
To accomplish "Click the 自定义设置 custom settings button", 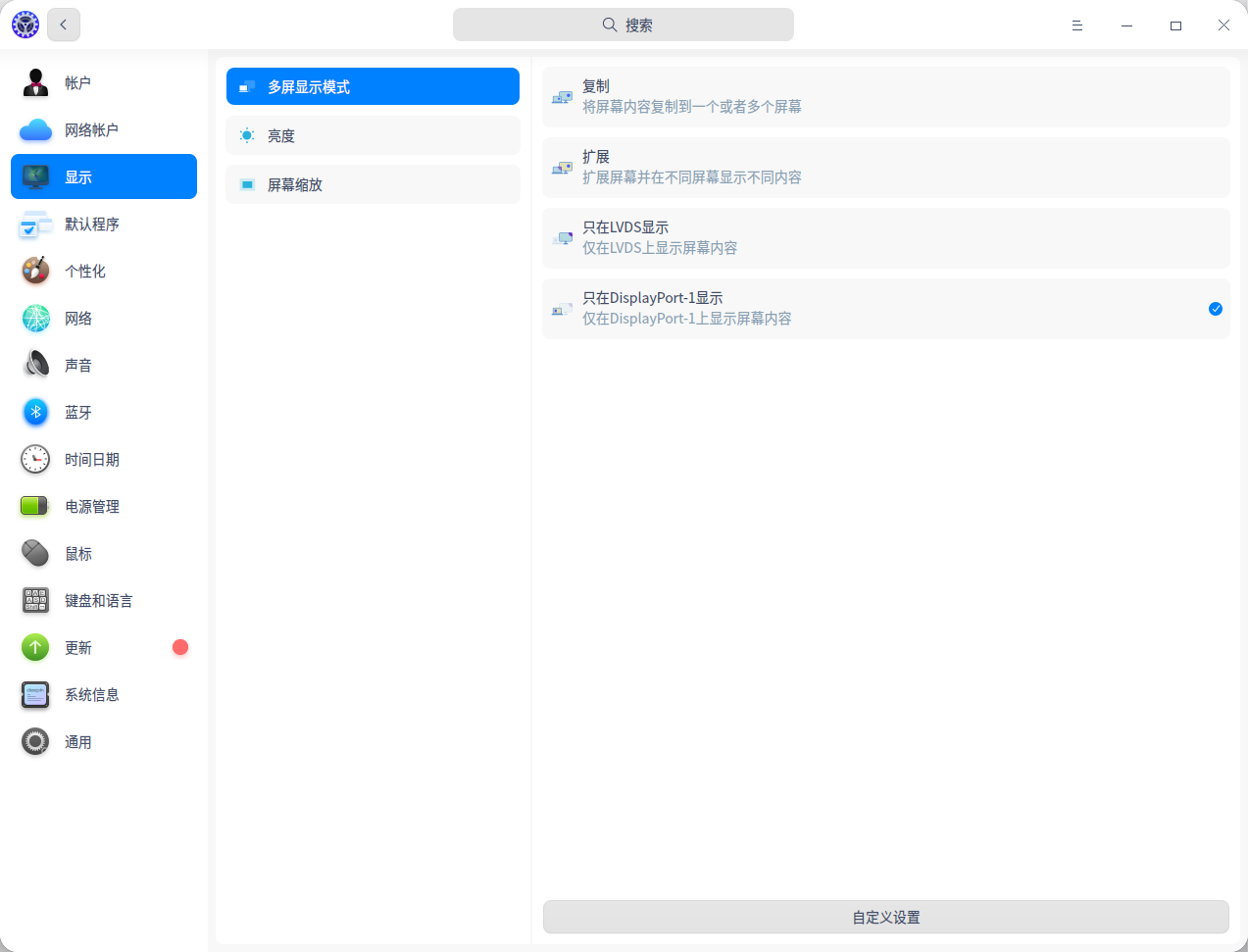I will tap(885, 917).
